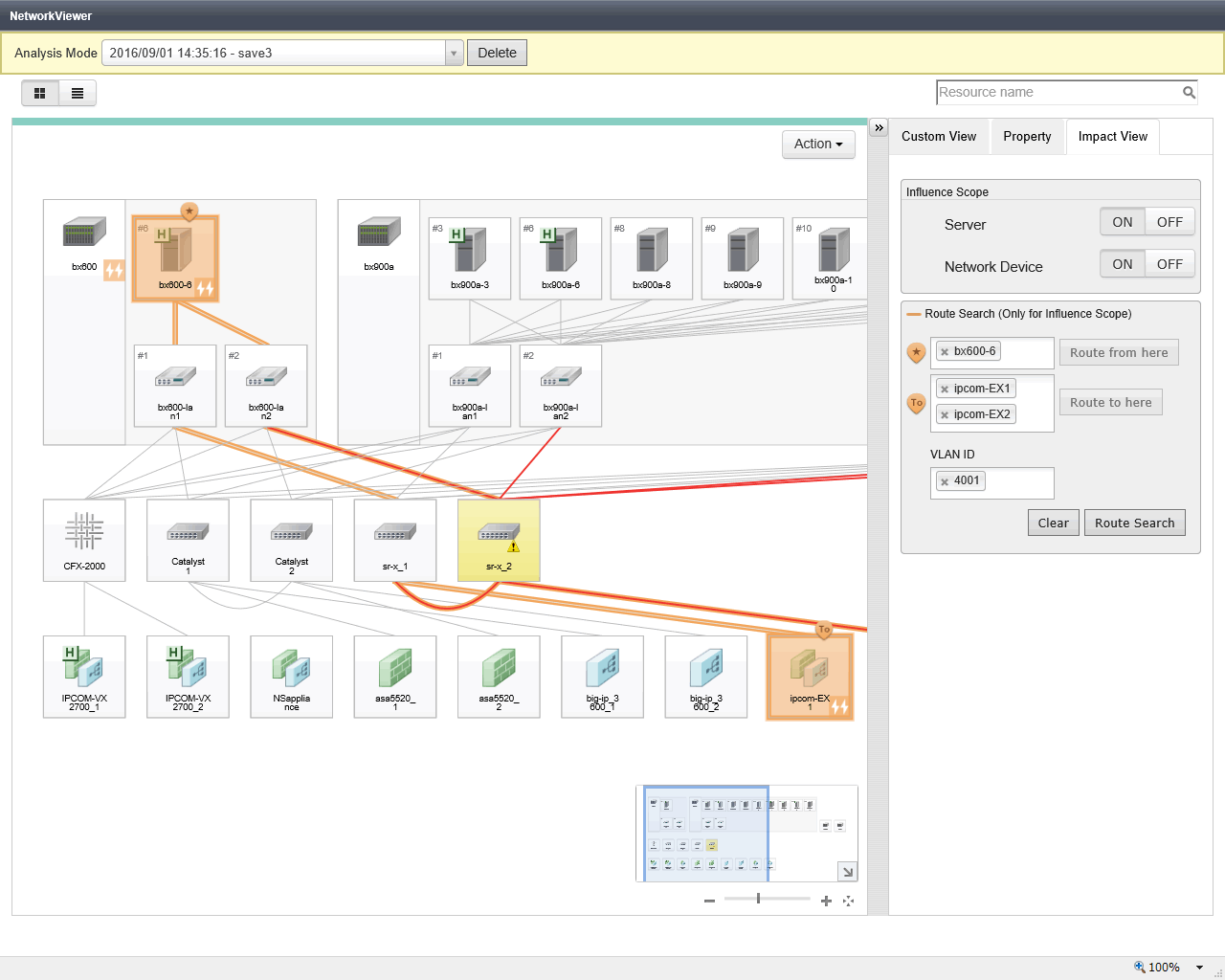
Task: Turn Server influence scope ON
Action: pos(1123,222)
